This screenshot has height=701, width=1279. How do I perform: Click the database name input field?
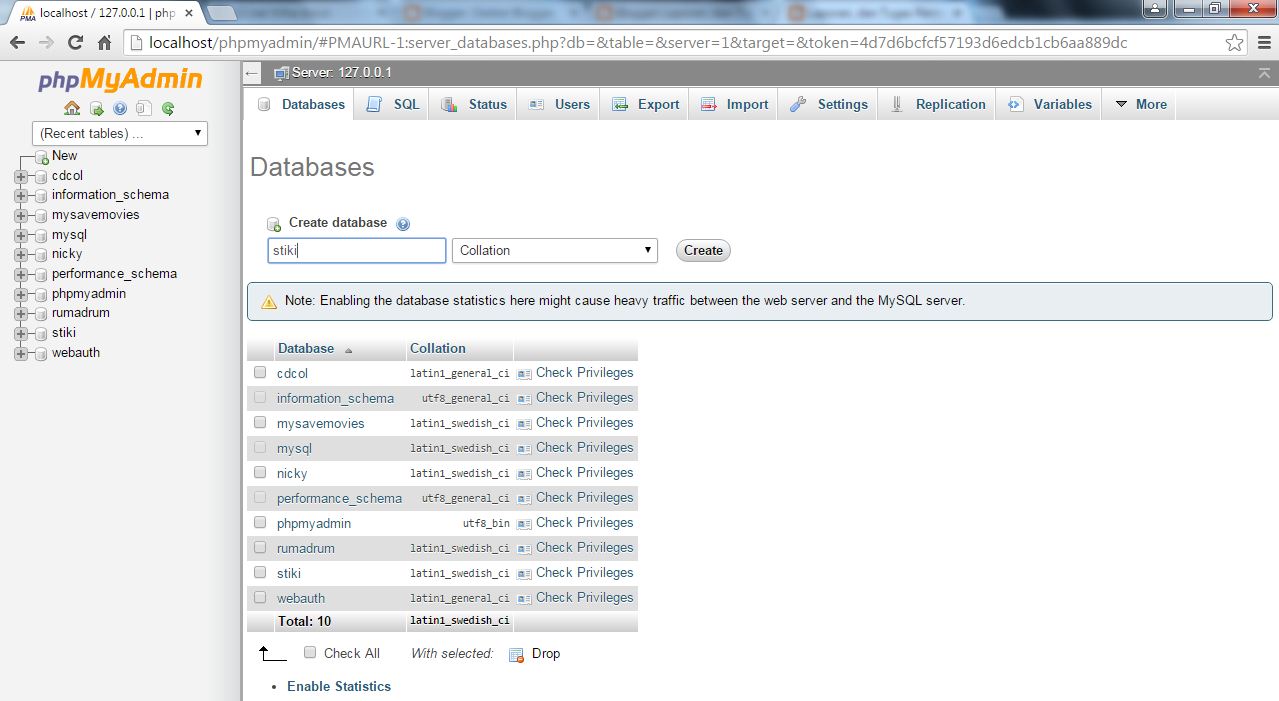(x=357, y=250)
